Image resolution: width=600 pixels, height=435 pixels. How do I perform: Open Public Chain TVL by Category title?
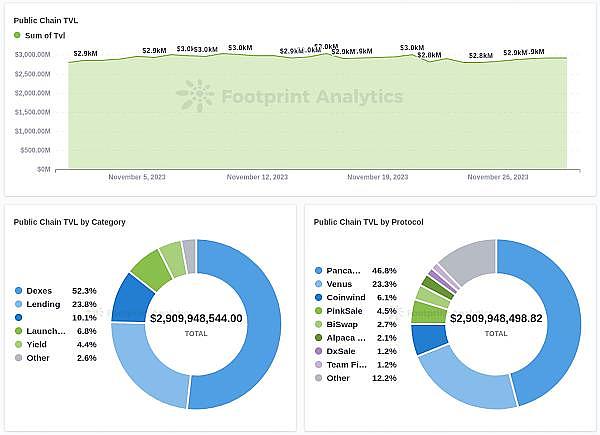(x=69, y=222)
